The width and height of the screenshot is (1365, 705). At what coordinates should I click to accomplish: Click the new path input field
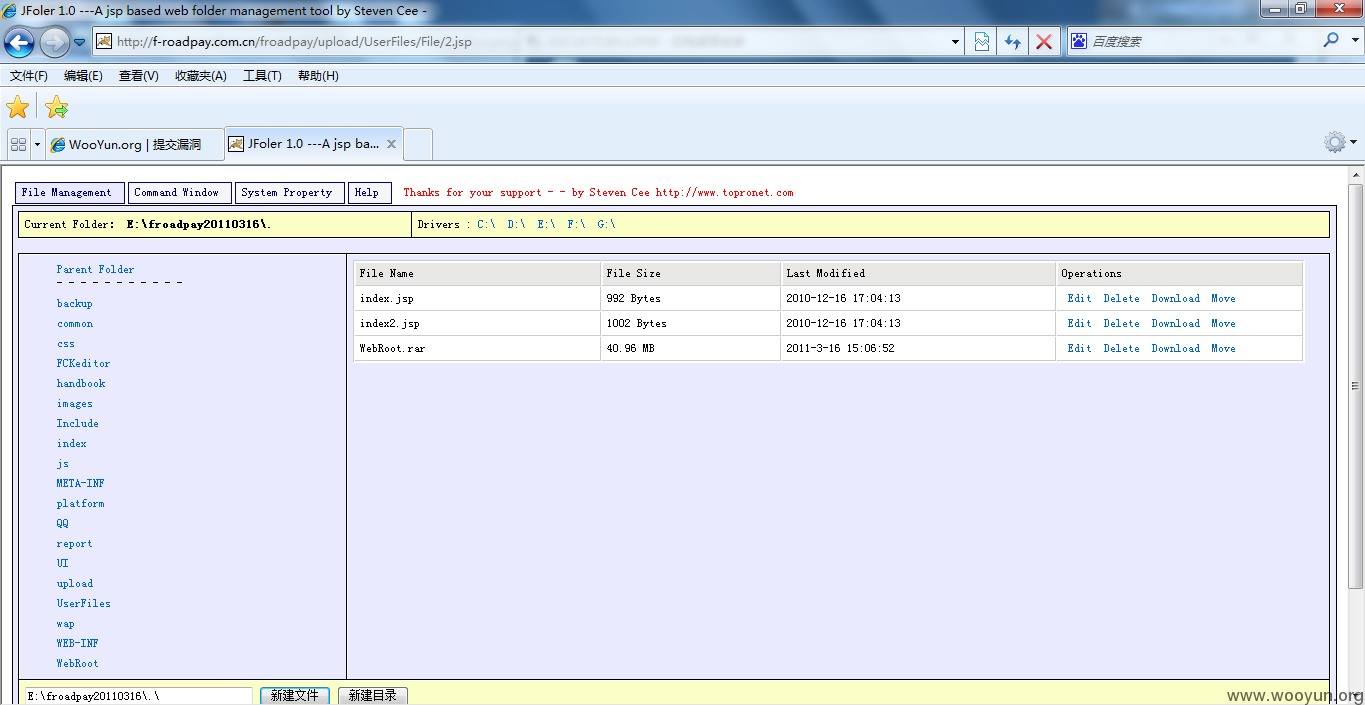point(138,695)
